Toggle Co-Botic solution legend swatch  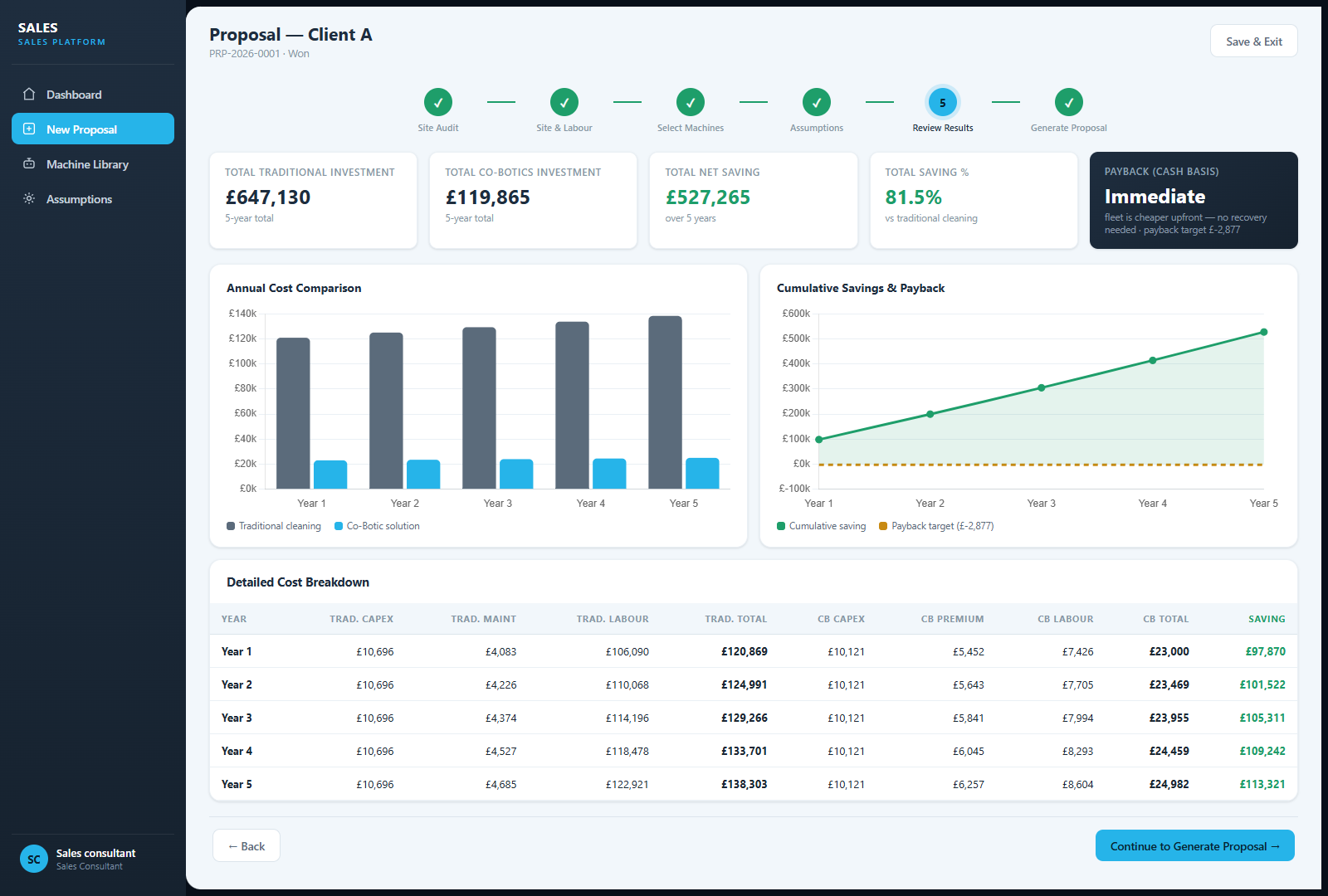click(339, 526)
